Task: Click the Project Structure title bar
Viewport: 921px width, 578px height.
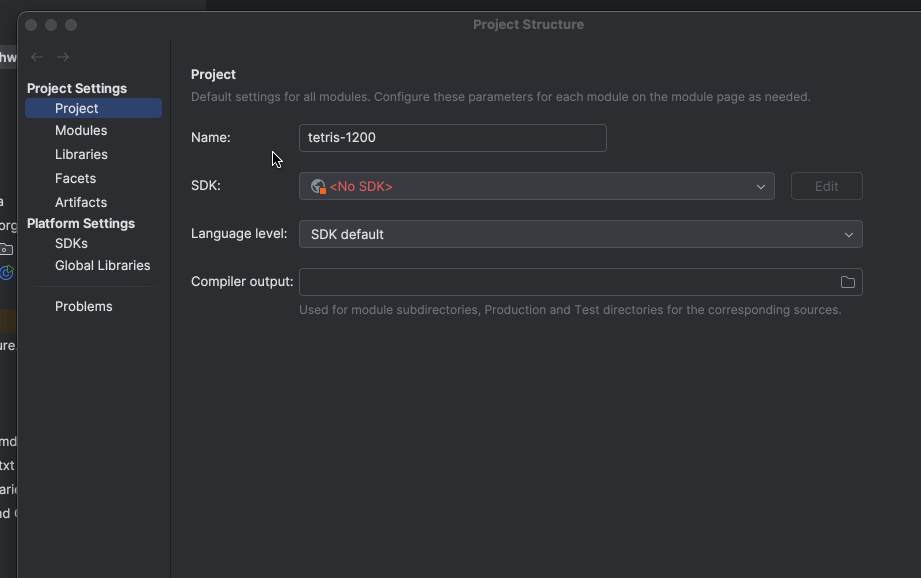Action: click(528, 24)
